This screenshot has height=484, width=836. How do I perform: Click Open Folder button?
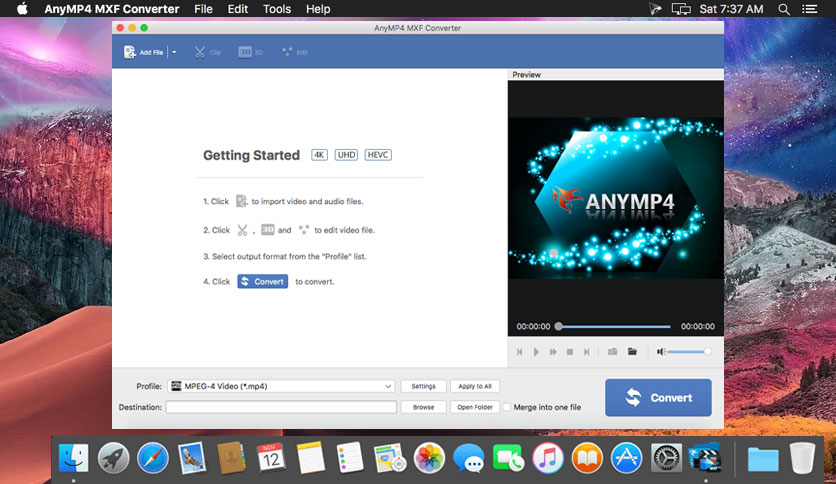tap(475, 407)
